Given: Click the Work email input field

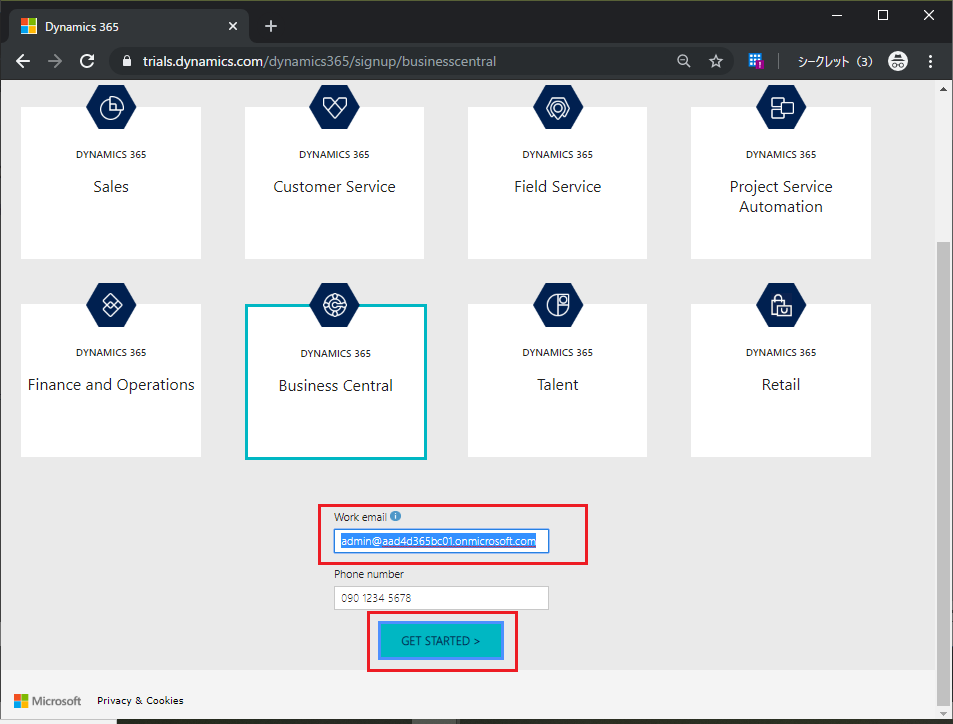Looking at the screenshot, I should (441, 541).
